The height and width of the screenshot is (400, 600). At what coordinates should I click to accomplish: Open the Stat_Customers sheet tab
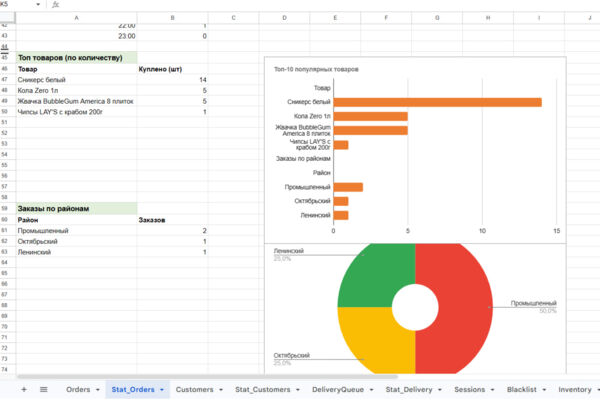(262, 389)
